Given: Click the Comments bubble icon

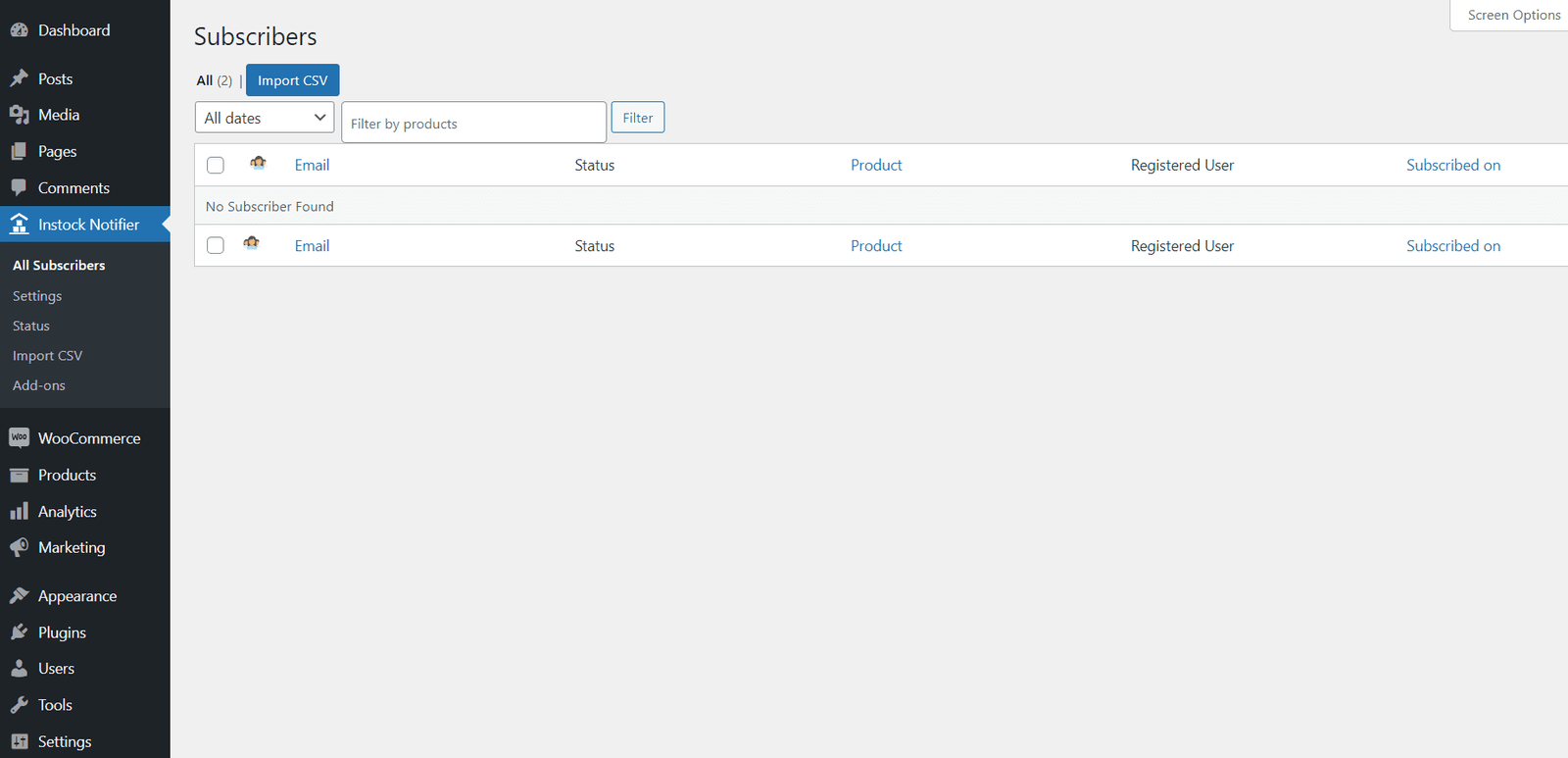Looking at the screenshot, I should 19,187.
